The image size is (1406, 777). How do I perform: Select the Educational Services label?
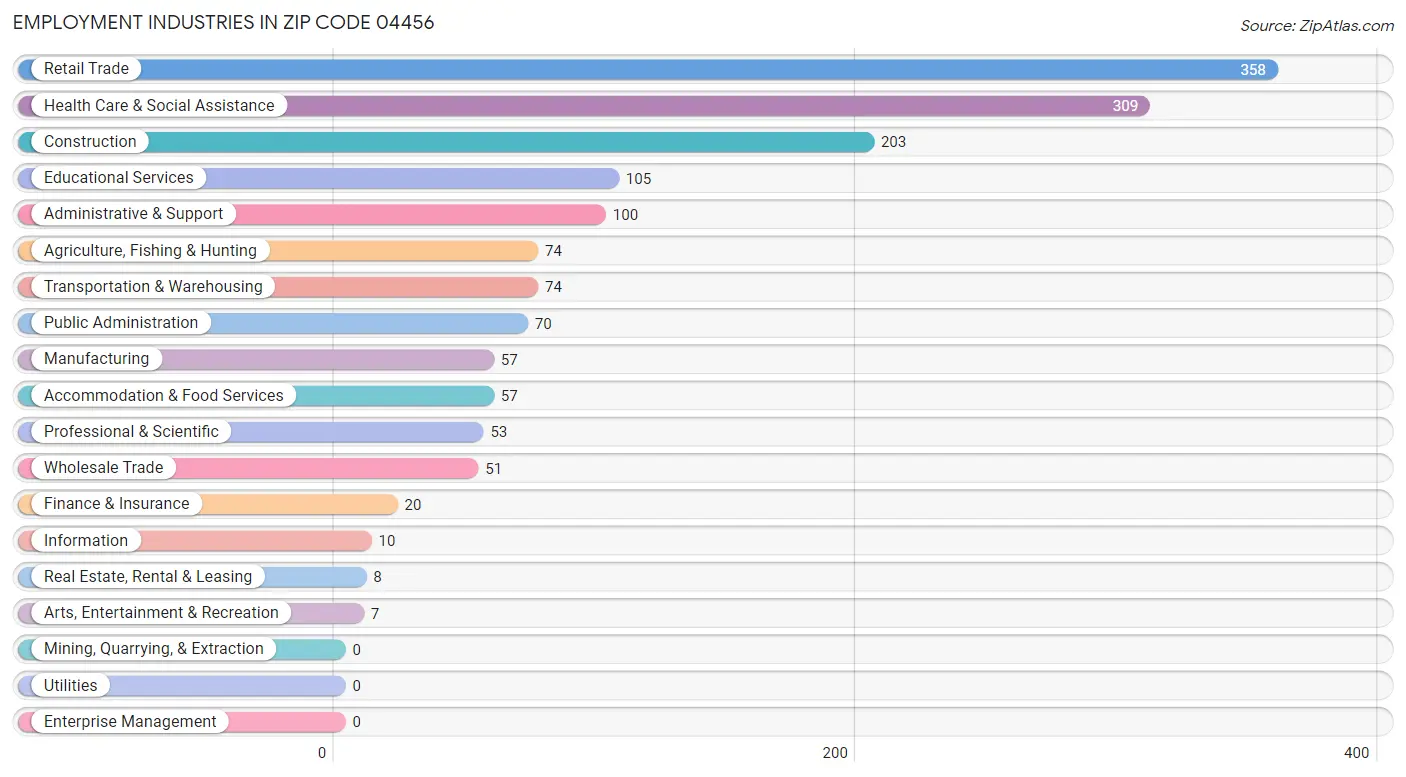coord(119,177)
